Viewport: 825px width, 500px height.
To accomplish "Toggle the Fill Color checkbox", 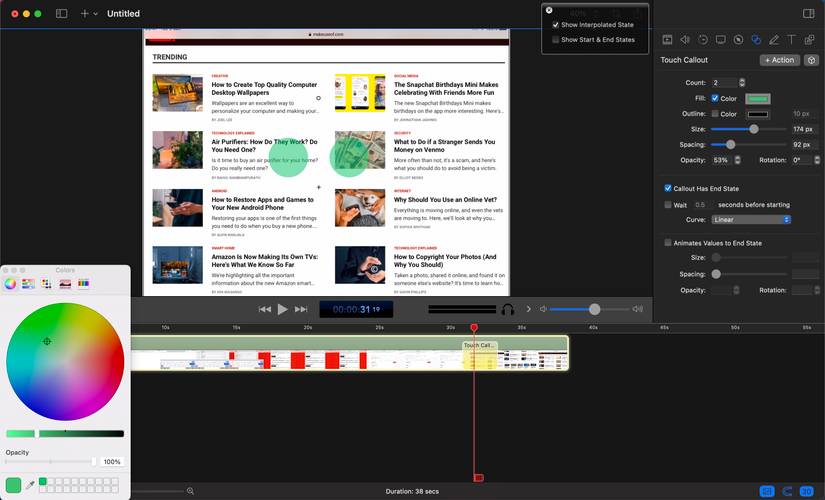I will pyautogui.click(x=715, y=98).
